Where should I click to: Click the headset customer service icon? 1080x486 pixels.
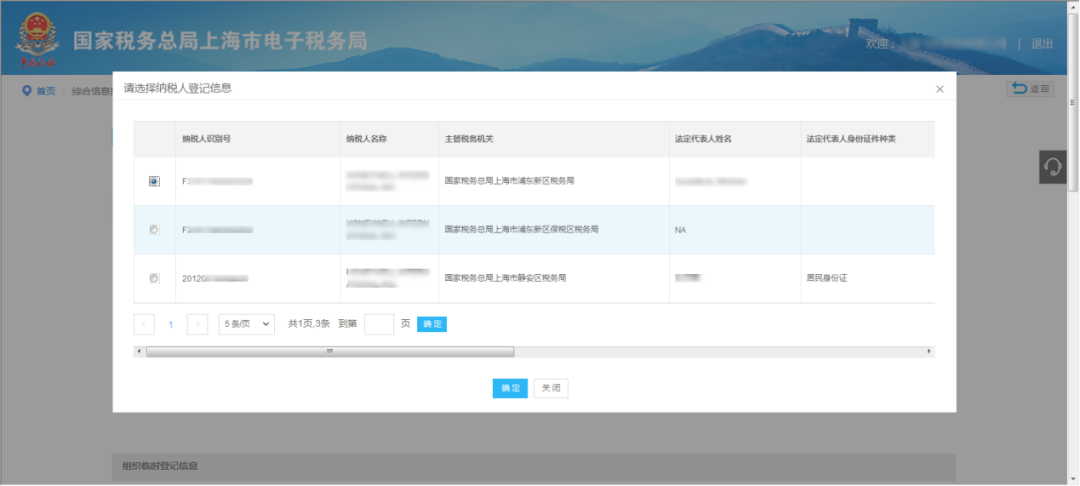tap(1052, 167)
